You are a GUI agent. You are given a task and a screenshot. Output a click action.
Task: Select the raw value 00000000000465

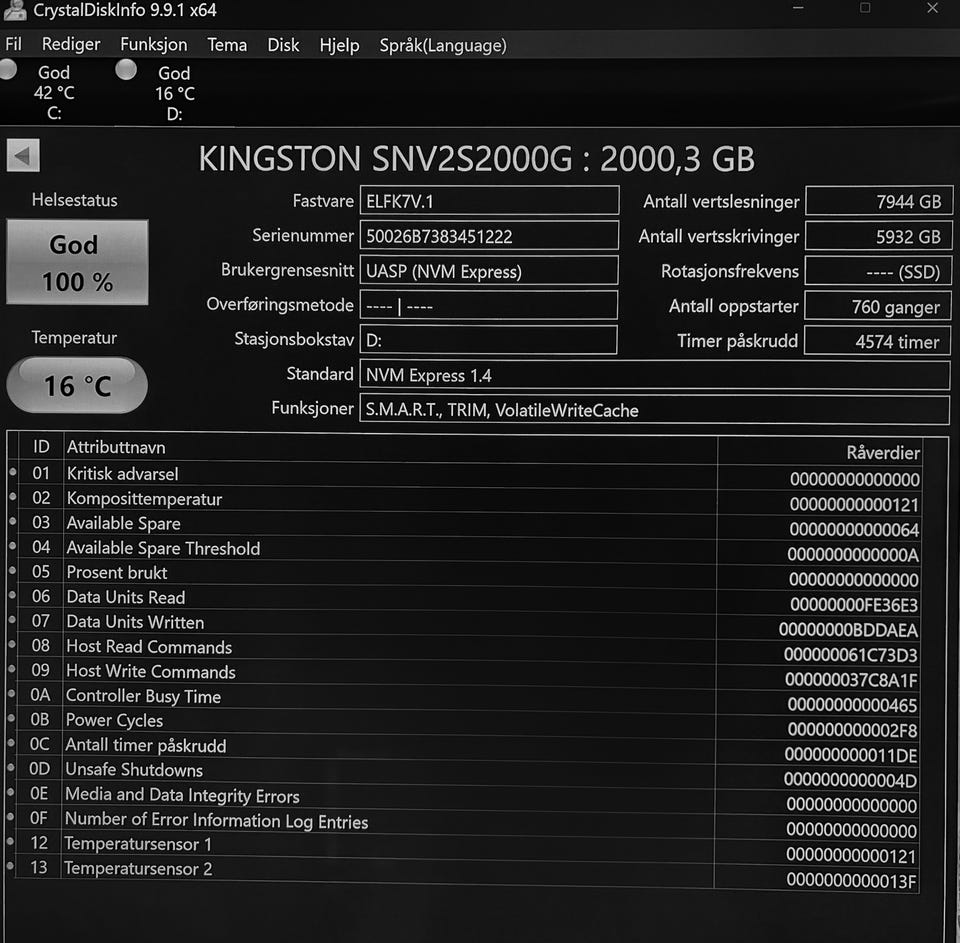point(852,705)
